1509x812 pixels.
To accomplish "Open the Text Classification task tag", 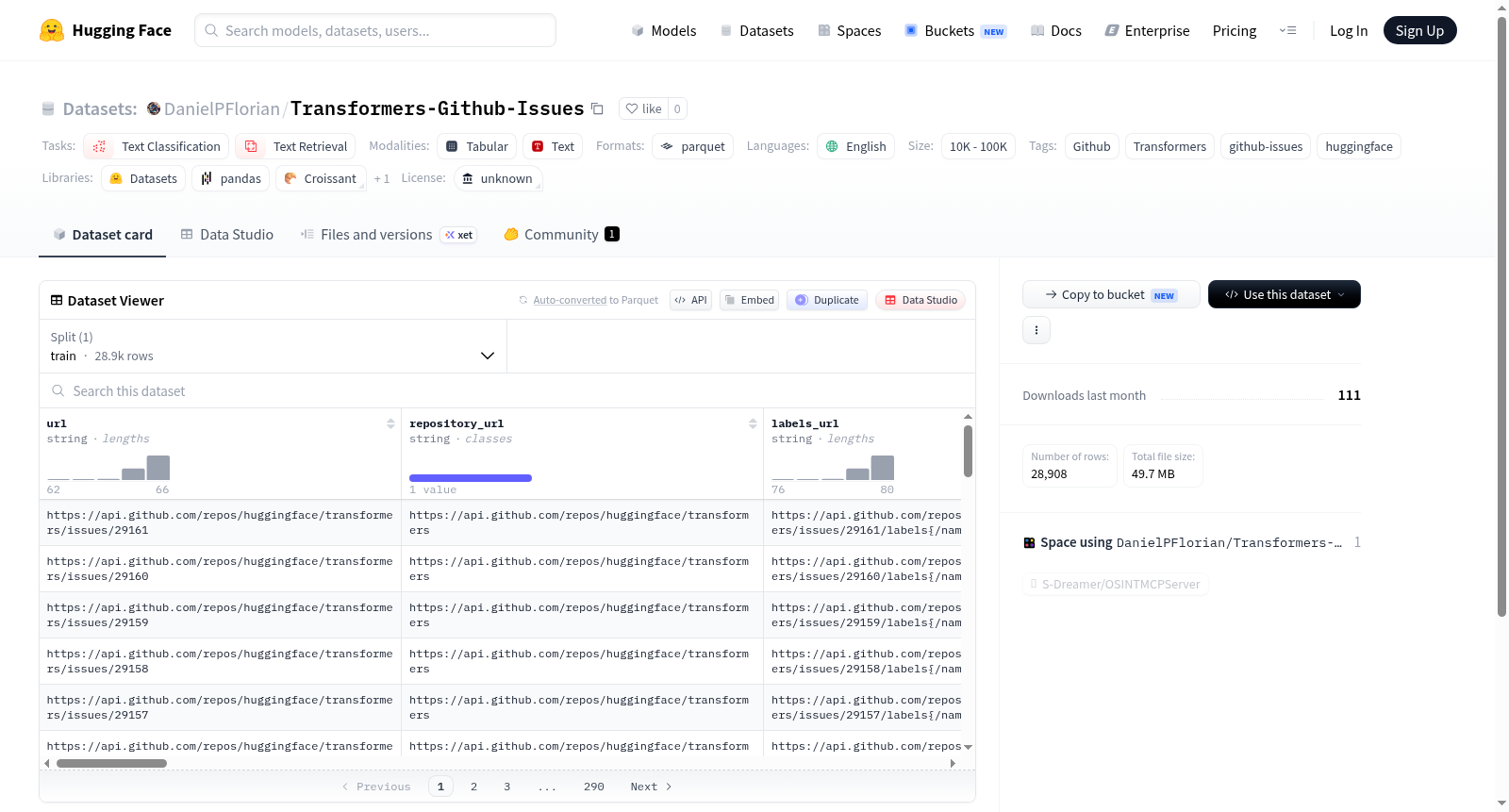I will point(157,146).
